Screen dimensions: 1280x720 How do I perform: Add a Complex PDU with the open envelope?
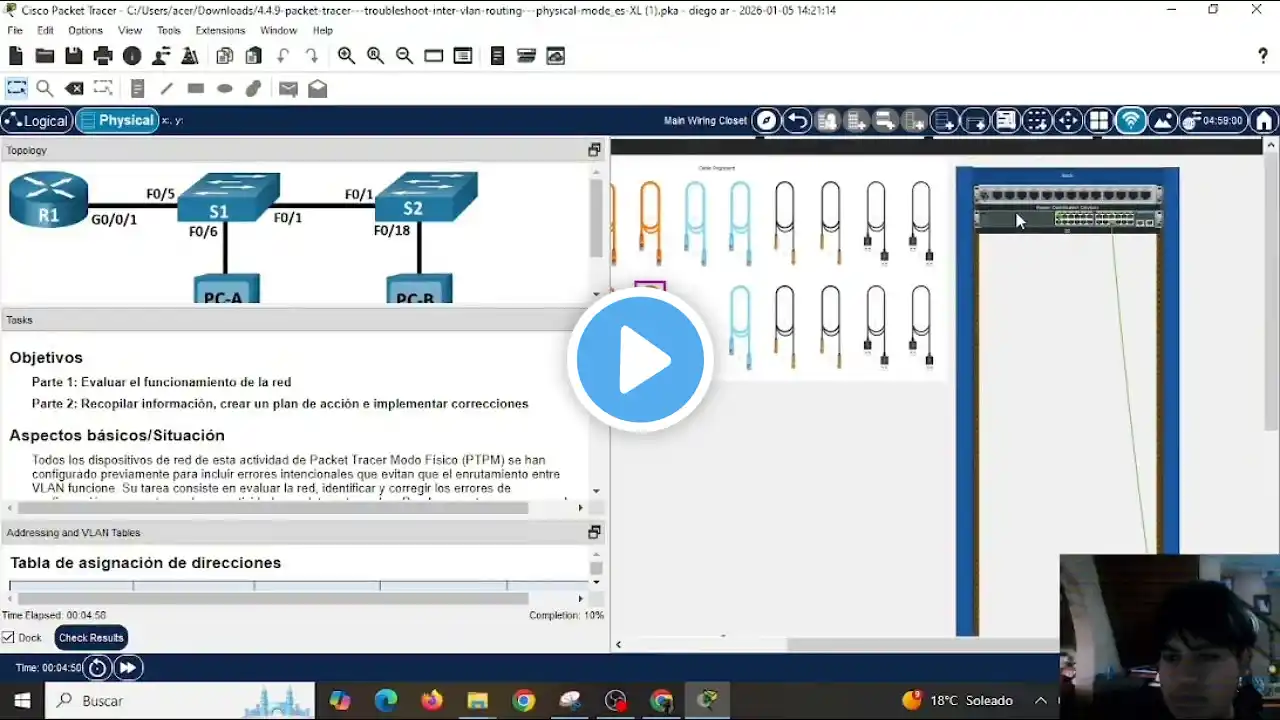(x=317, y=88)
